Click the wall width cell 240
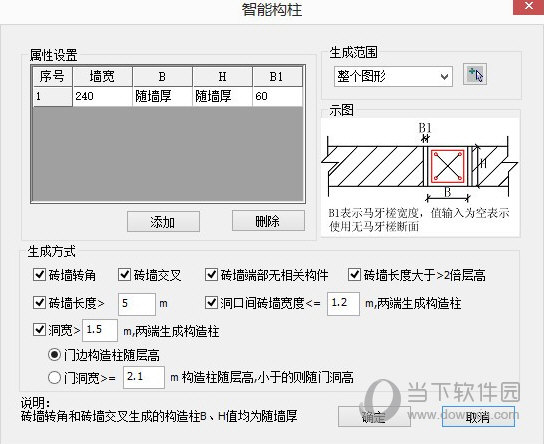This screenshot has height=444, width=544. (102, 96)
